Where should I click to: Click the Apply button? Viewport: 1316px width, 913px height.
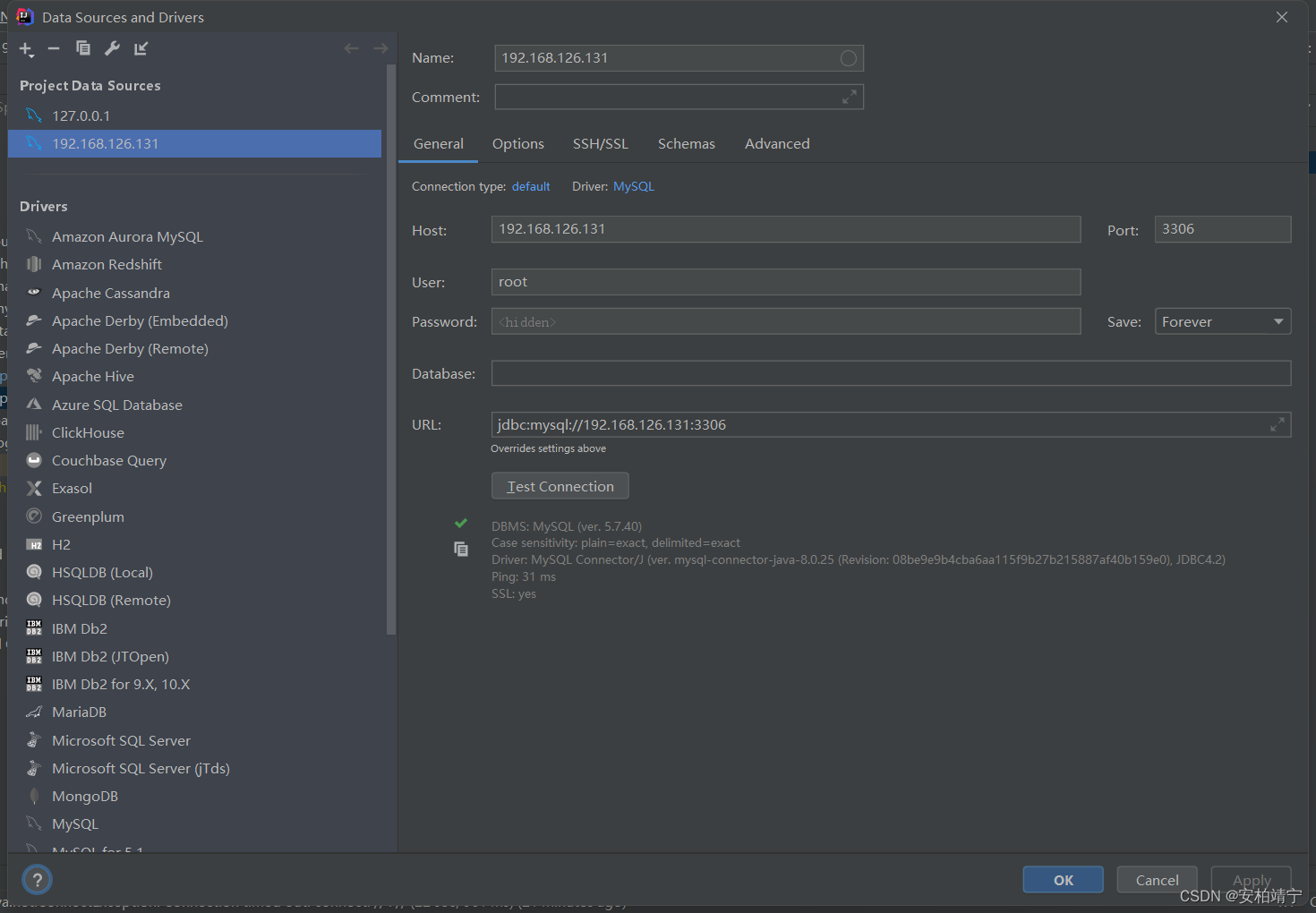point(1252,880)
